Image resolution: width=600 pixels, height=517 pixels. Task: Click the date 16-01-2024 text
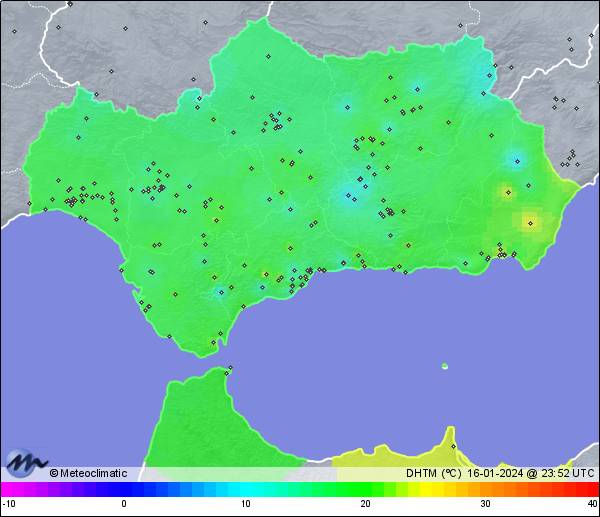tap(495, 473)
